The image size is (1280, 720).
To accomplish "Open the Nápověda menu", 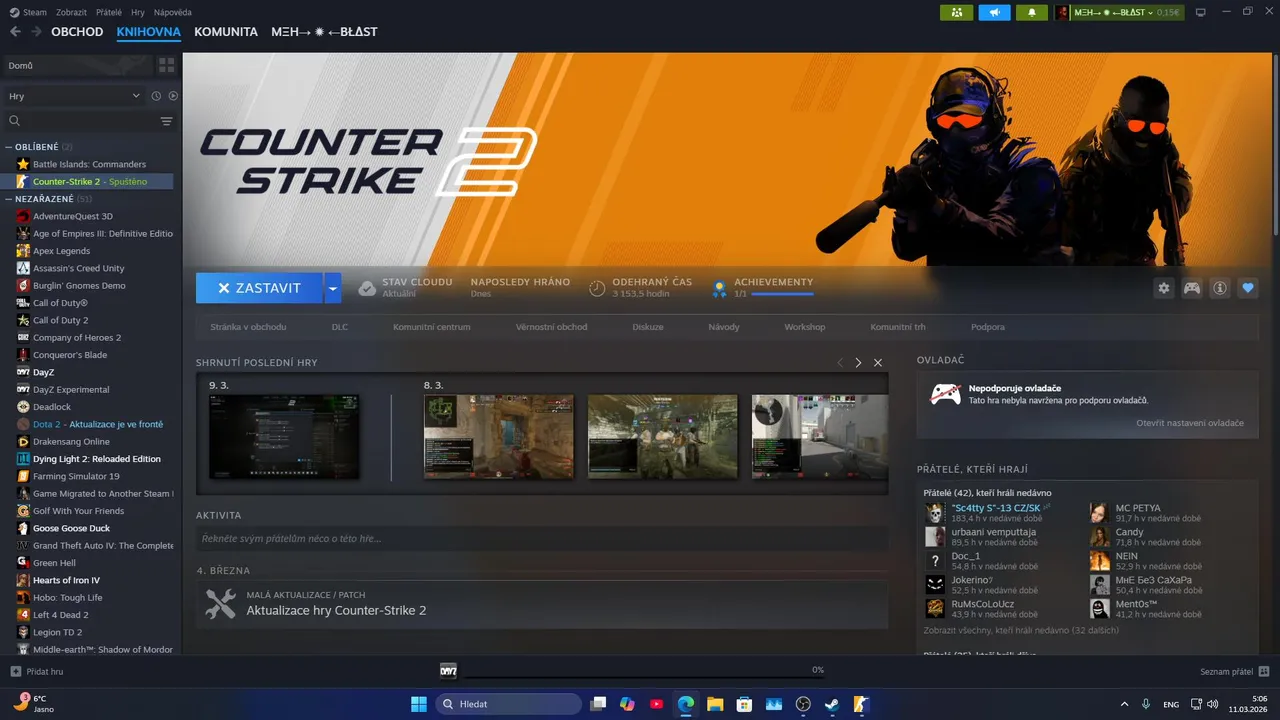I will [x=172, y=12].
